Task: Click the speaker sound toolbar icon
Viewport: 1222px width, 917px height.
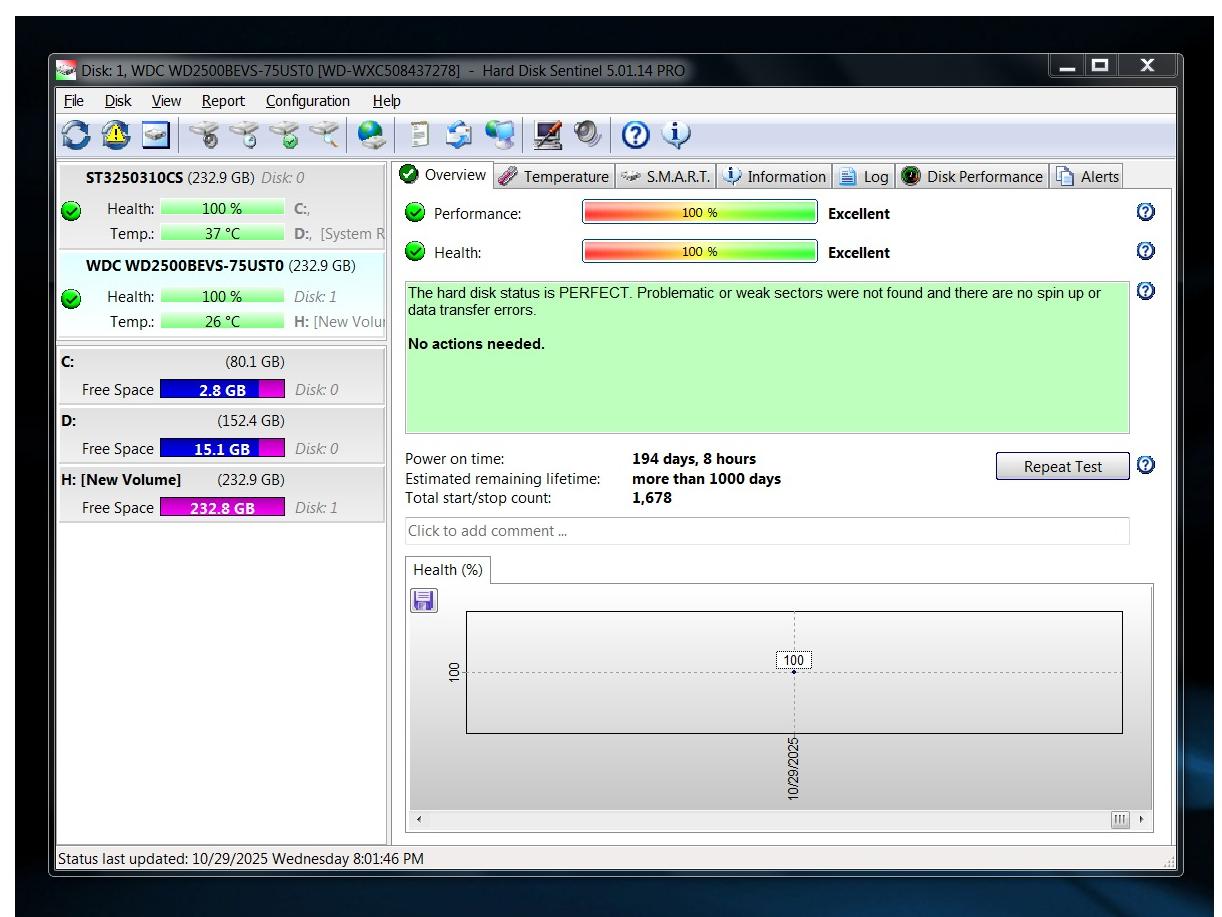Action: tap(586, 134)
